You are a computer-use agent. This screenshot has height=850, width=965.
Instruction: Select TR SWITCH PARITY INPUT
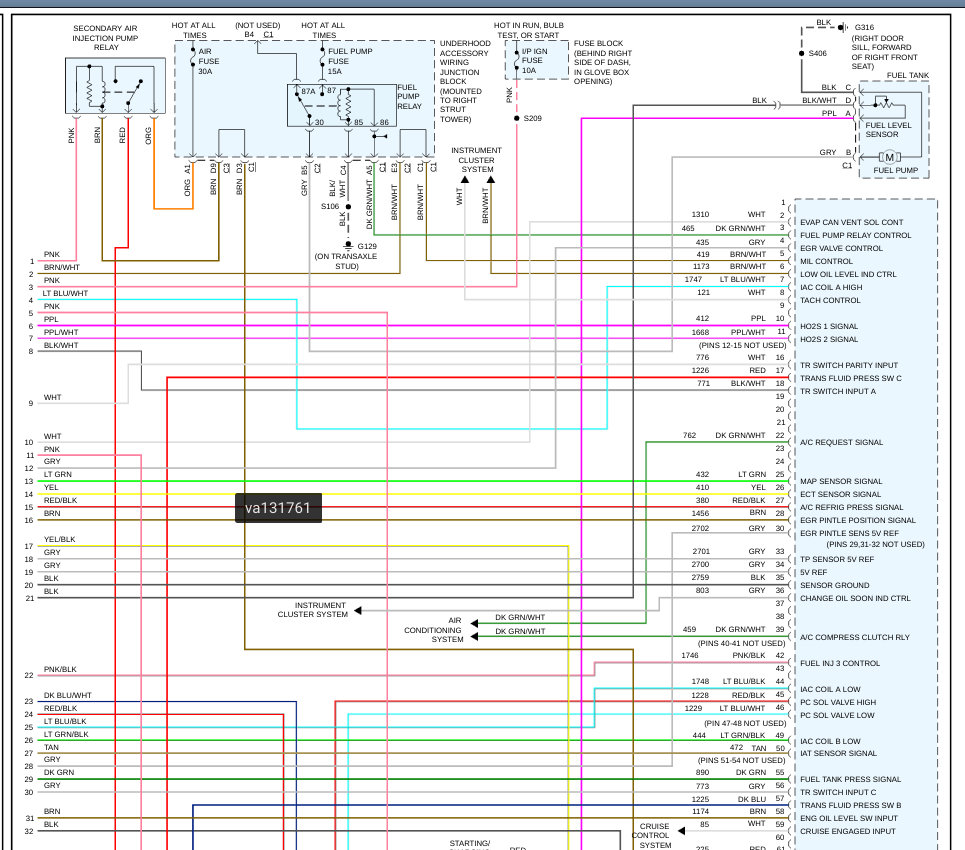pyautogui.click(x=849, y=365)
